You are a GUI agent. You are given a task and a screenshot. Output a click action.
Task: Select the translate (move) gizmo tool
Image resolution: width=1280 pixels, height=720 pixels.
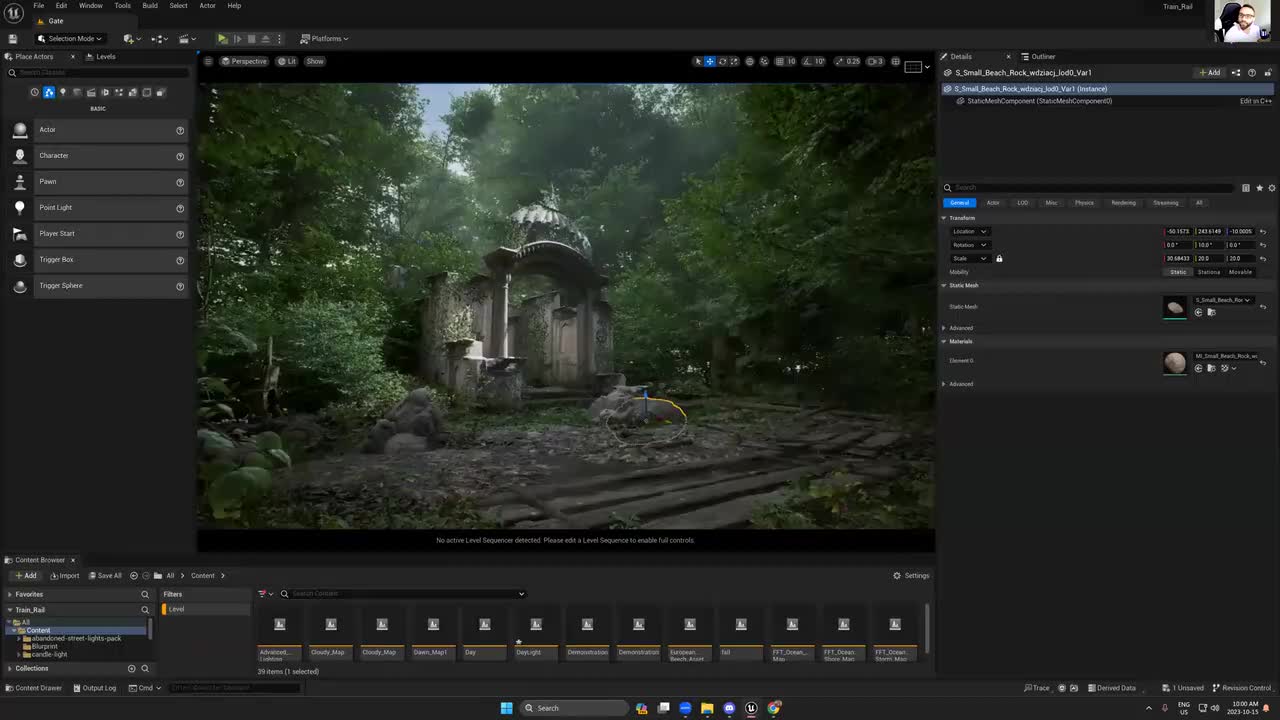click(x=710, y=61)
